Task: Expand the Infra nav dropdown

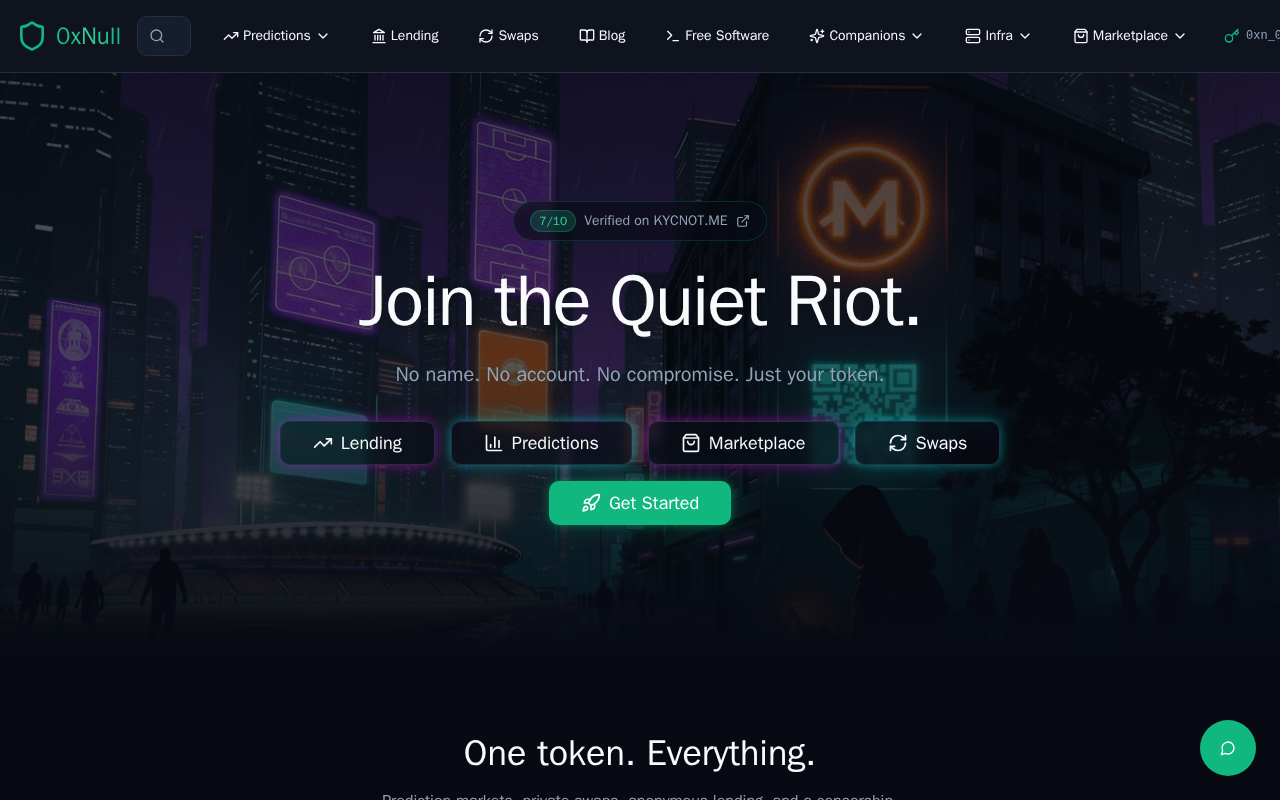Action: click(998, 36)
